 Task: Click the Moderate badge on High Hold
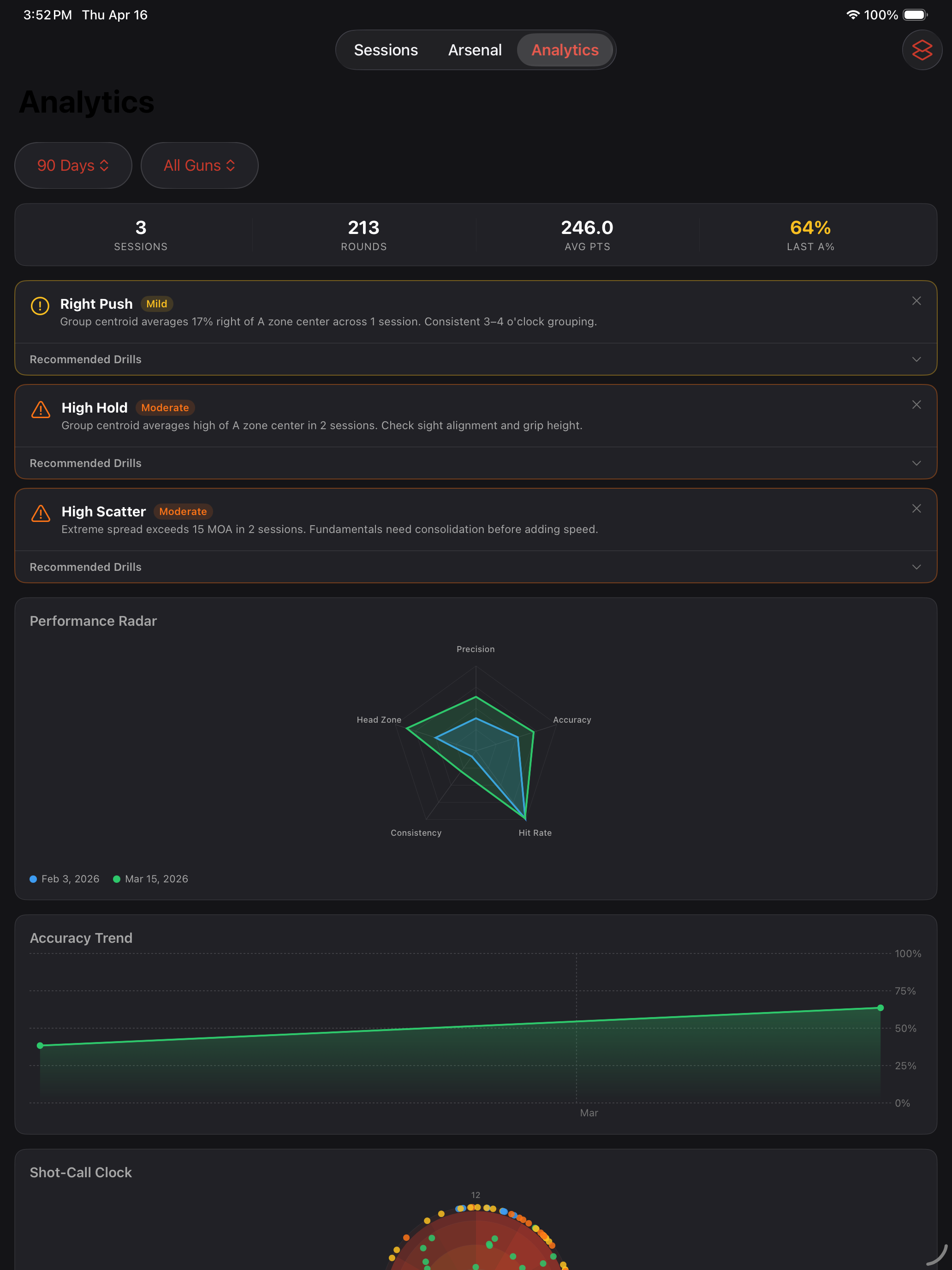(165, 407)
